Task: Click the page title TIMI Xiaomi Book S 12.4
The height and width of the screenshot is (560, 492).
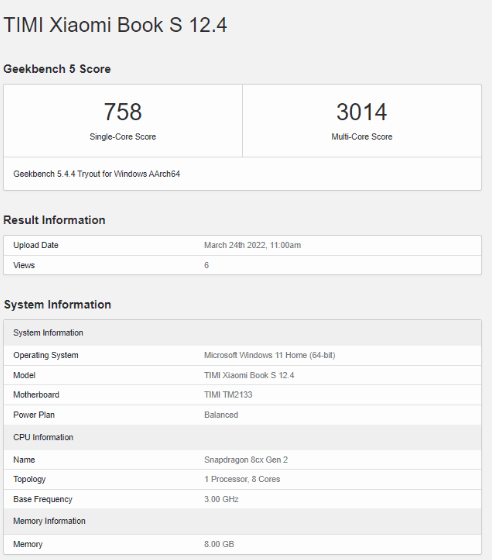Action: pyautogui.click(x=115, y=25)
